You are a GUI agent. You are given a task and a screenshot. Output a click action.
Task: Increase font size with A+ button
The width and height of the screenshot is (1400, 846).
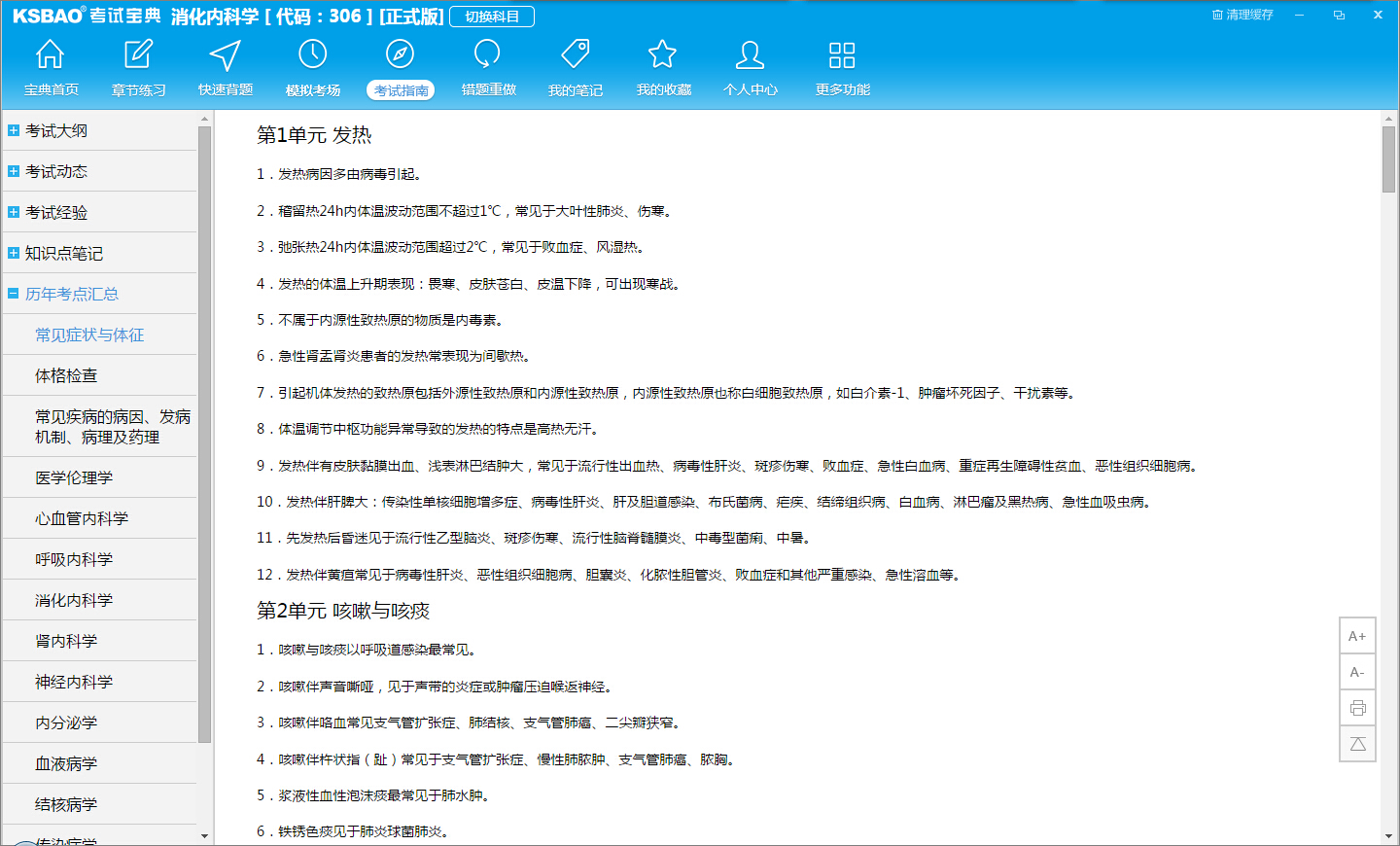pyautogui.click(x=1357, y=636)
